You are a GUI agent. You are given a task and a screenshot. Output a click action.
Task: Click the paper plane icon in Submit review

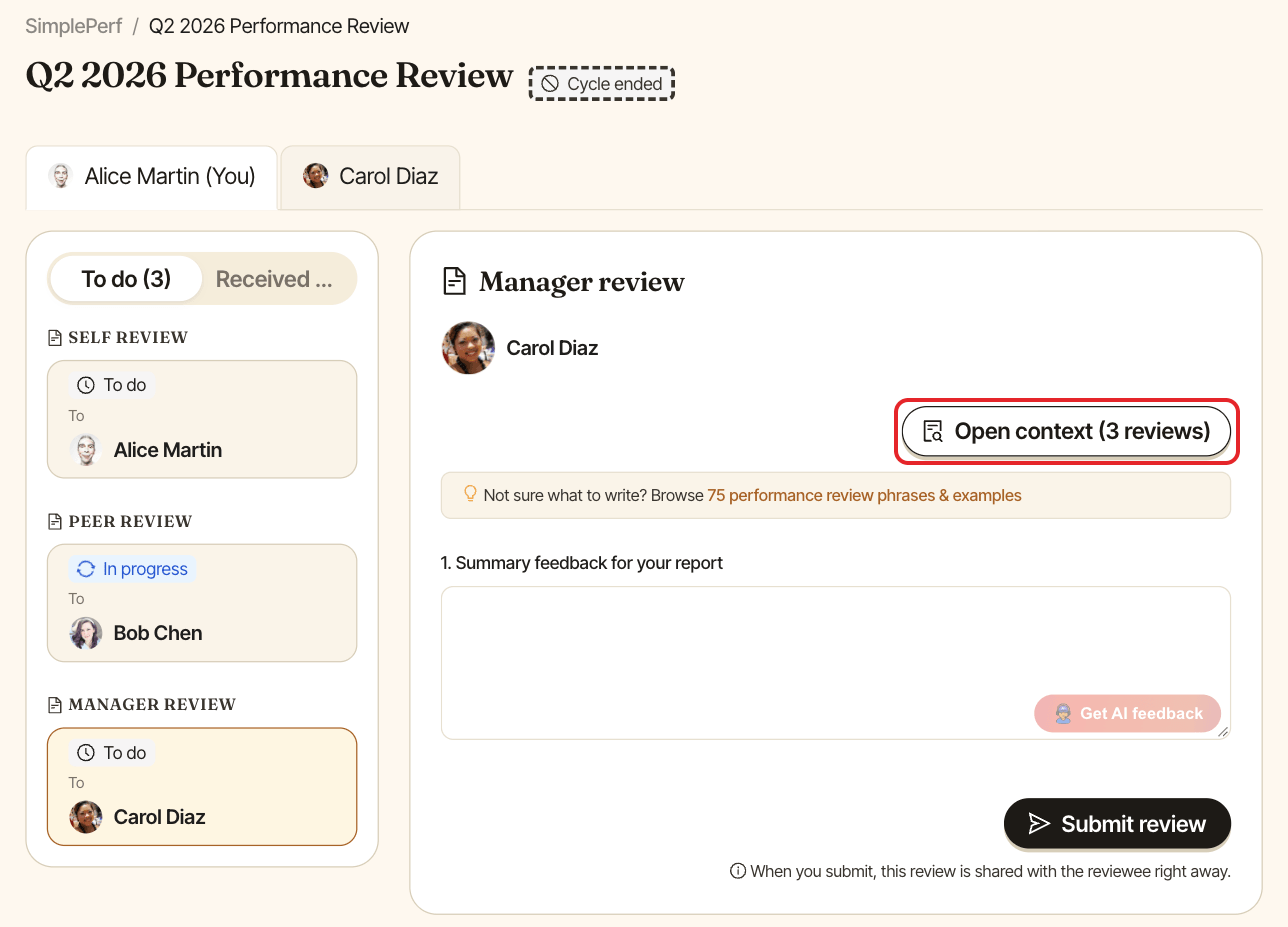[x=1039, y=824]
